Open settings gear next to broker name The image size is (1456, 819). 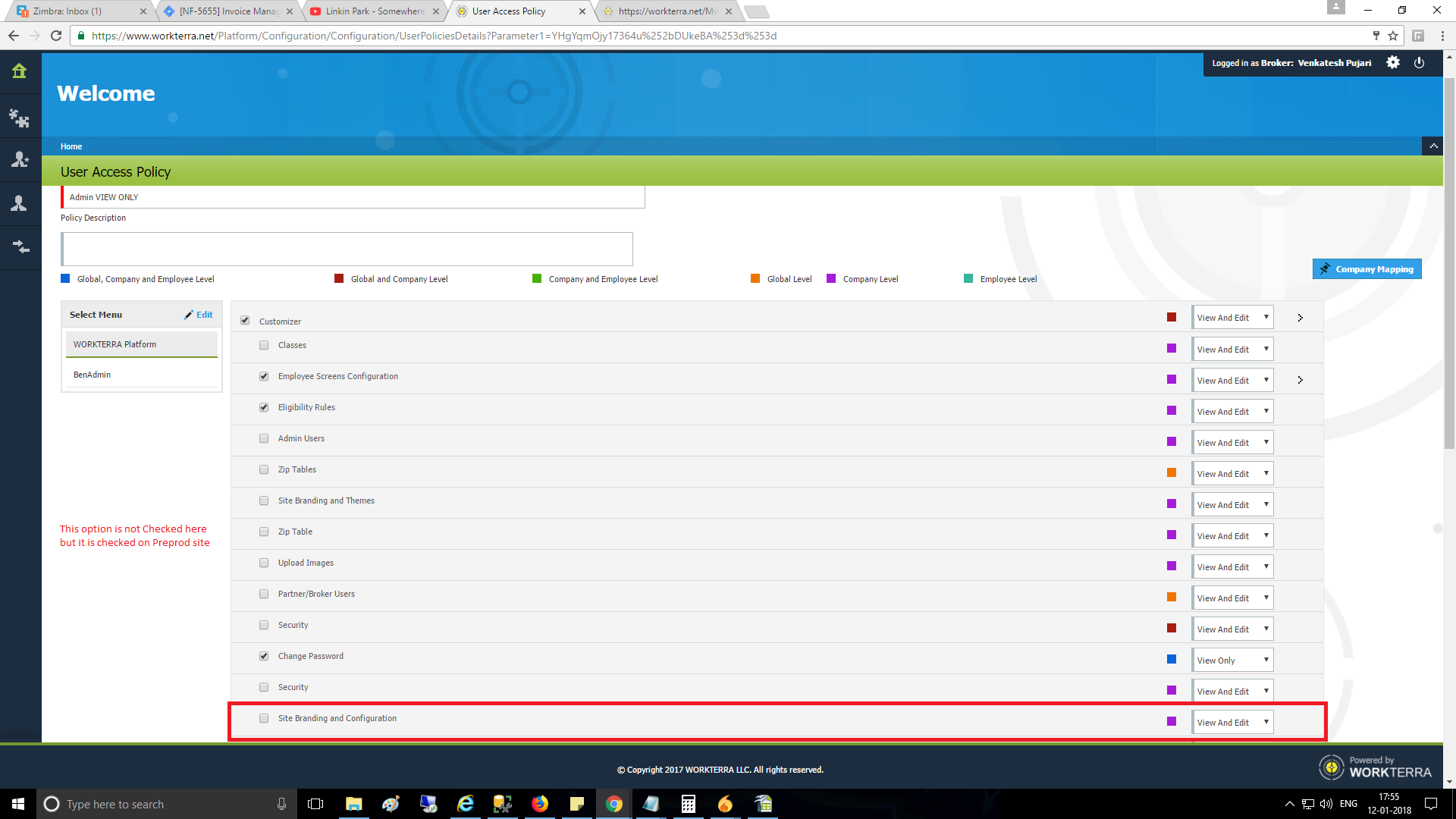tap(1393, 63)
